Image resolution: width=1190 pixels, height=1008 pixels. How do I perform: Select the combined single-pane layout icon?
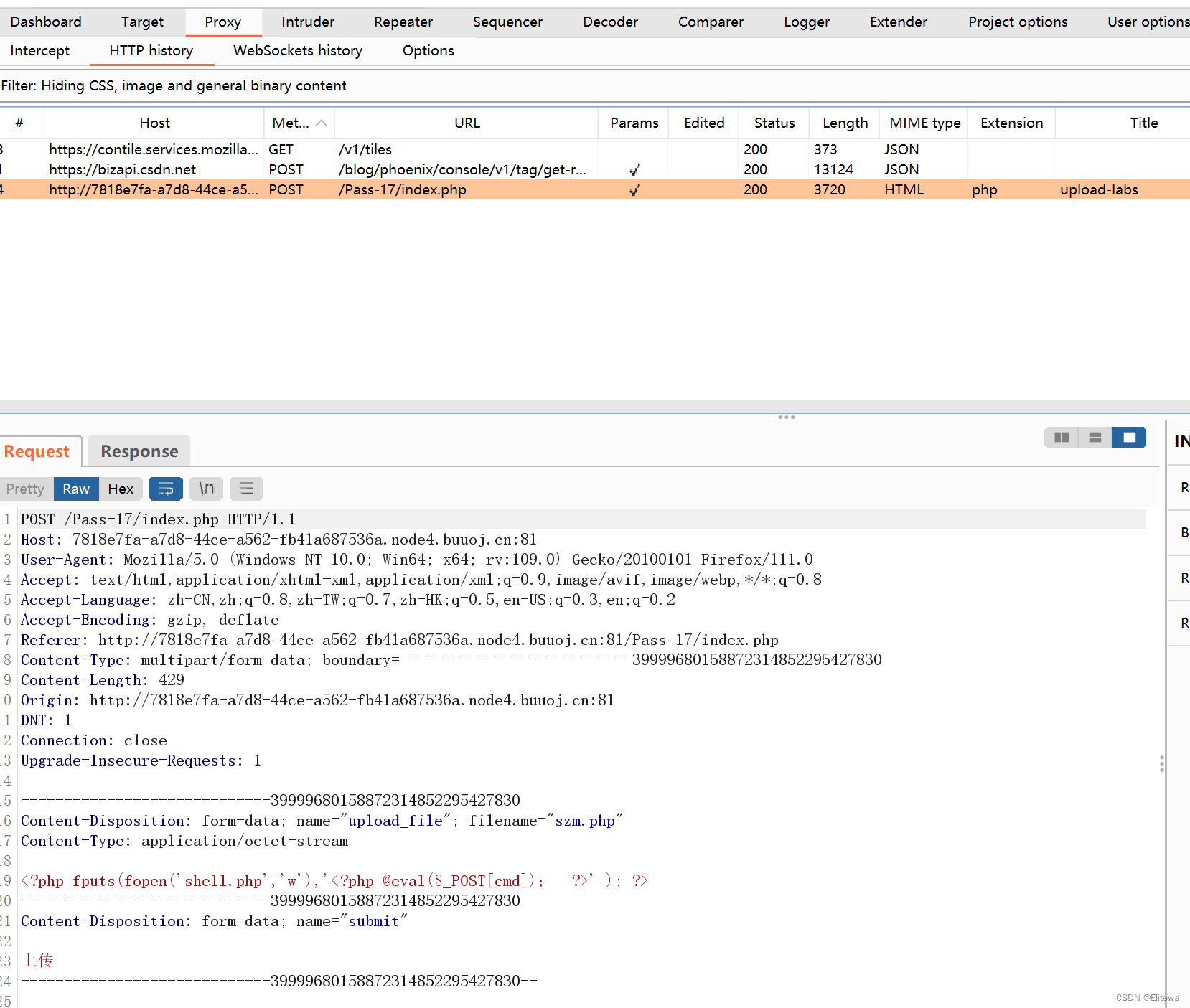coord(1129,438)
